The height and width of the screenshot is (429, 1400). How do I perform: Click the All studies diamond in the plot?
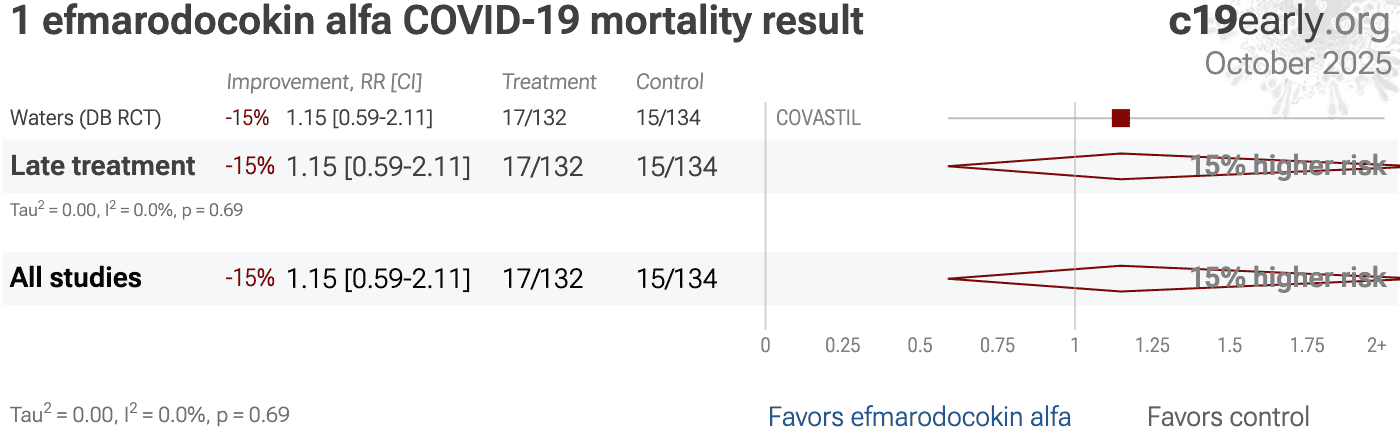coord(1122,278)
